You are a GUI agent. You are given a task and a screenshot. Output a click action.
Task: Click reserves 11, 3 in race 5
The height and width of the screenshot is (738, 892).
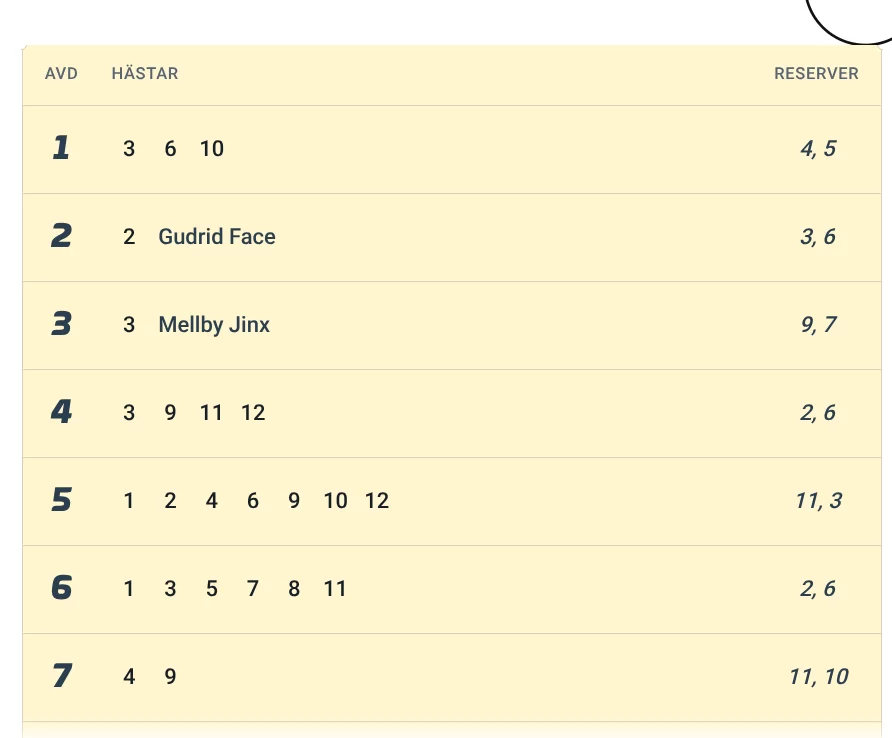(x=818, y=501)
